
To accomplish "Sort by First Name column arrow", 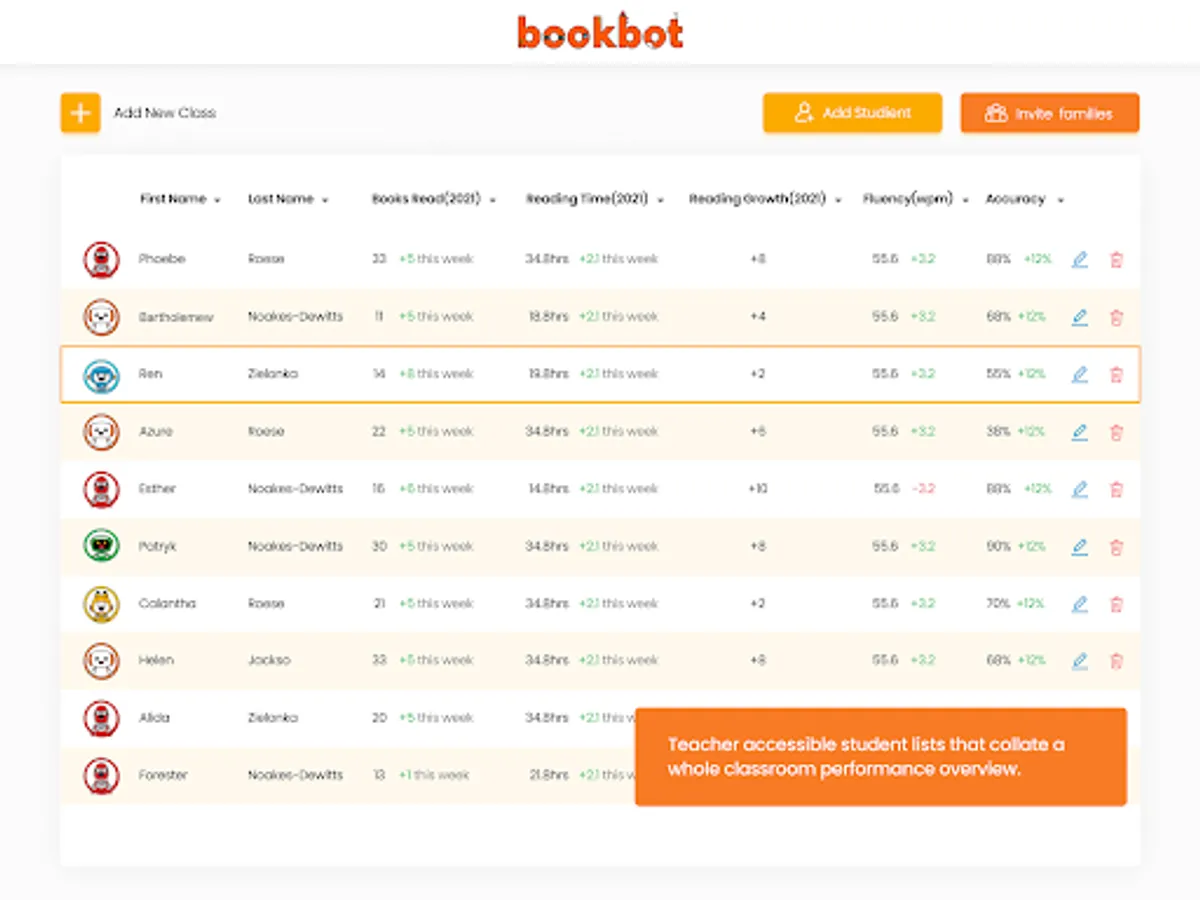I will tap(217, 200).
